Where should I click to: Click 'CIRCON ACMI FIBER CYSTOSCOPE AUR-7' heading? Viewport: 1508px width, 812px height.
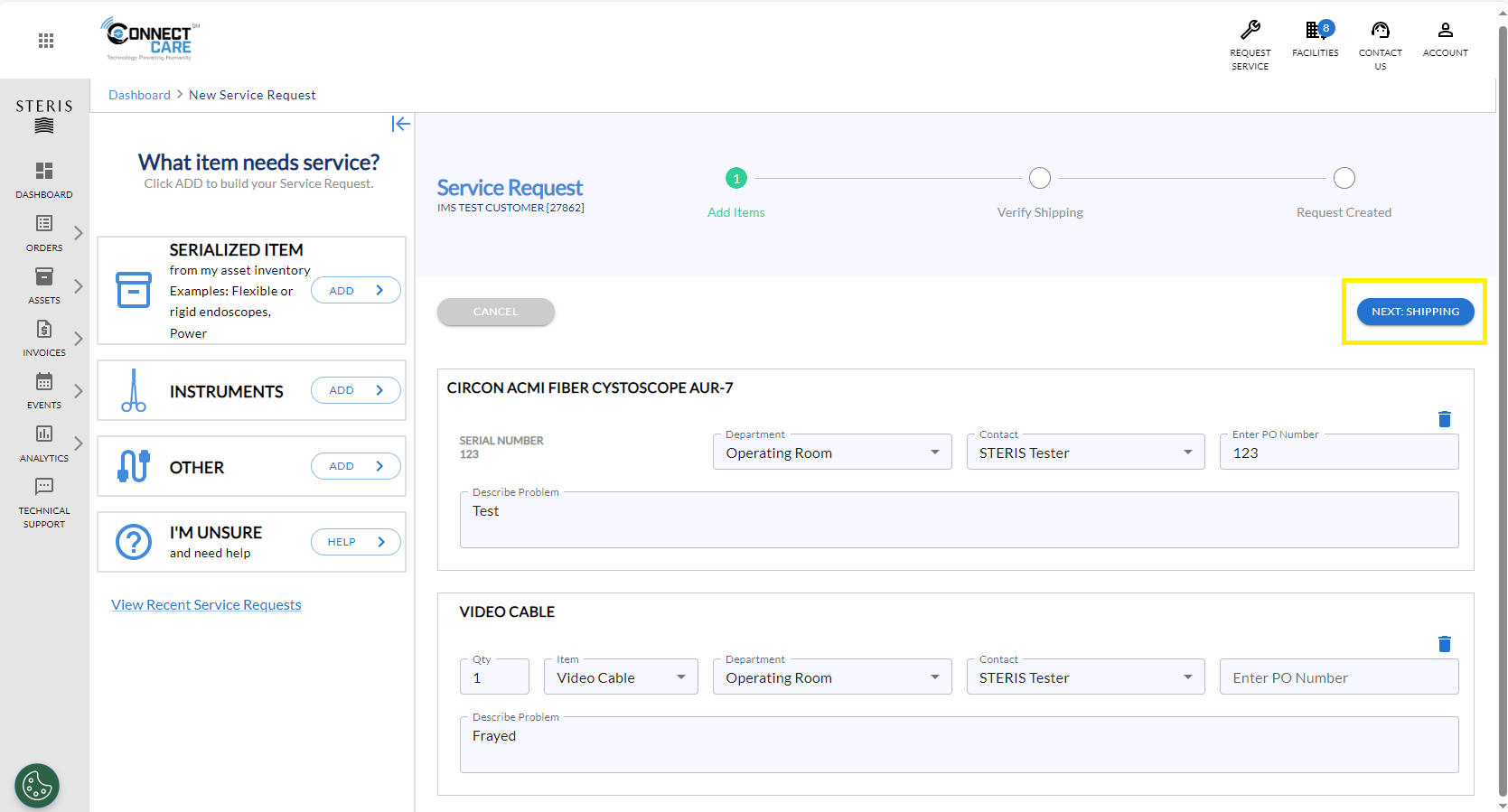tap(590, 387)
